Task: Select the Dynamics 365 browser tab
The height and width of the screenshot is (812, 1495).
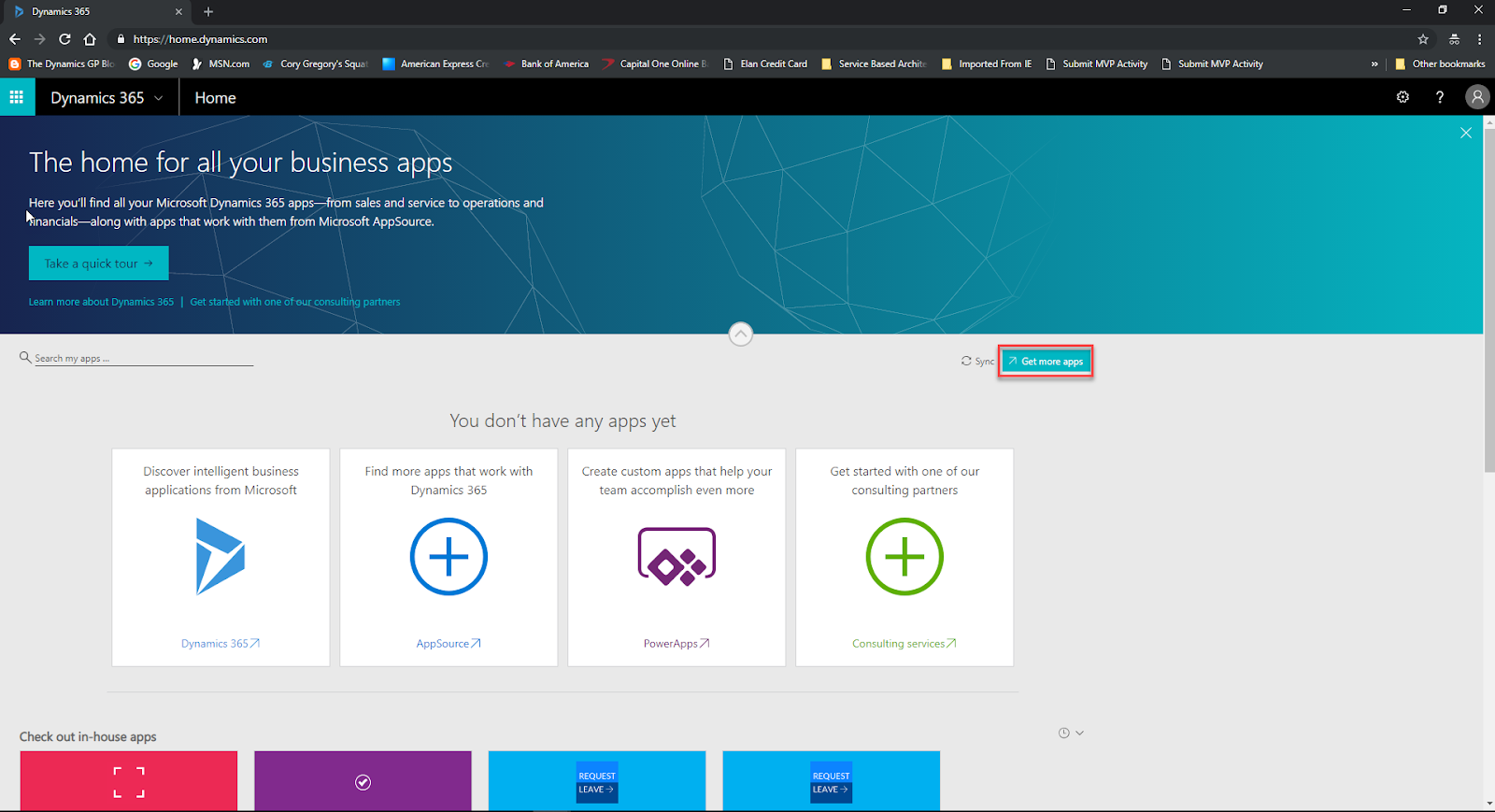Action: coord(97,12)
